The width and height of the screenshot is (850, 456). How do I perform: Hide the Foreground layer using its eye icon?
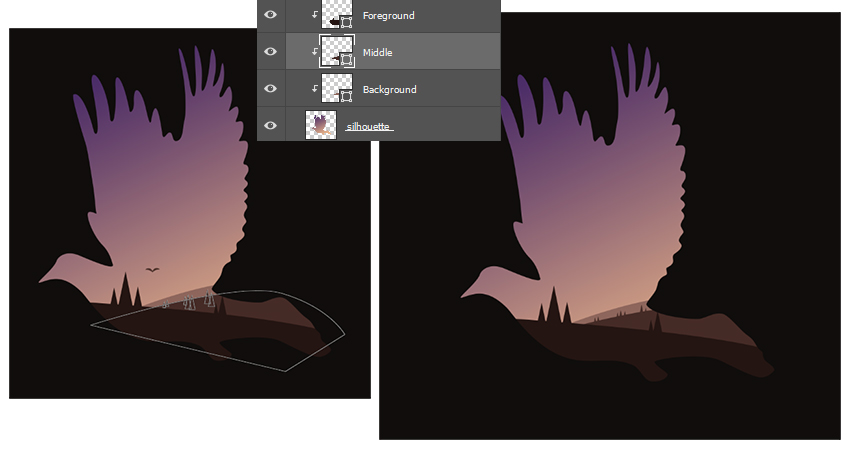(270, 15)
